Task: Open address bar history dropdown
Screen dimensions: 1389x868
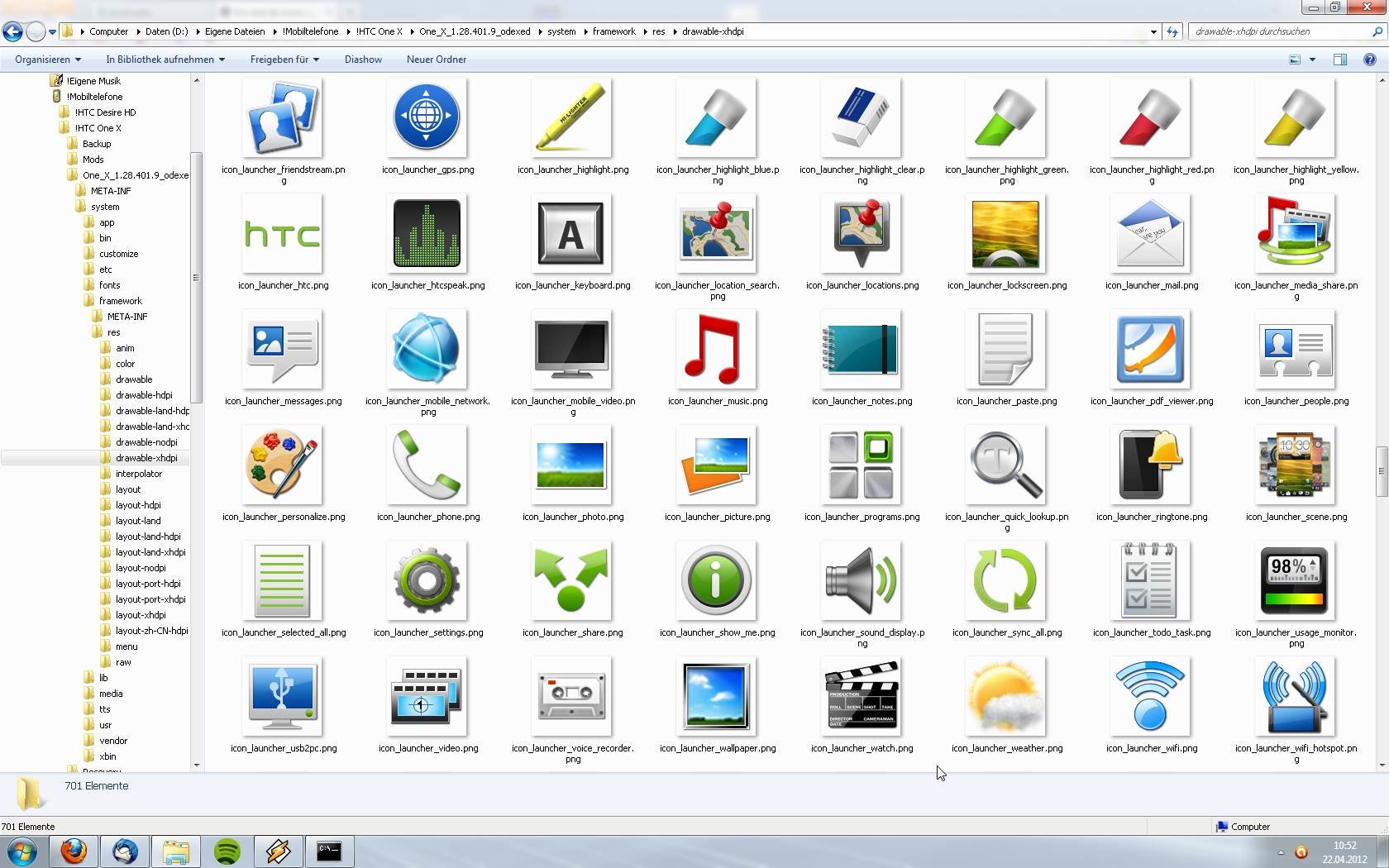Action: tap(1153, 31)
